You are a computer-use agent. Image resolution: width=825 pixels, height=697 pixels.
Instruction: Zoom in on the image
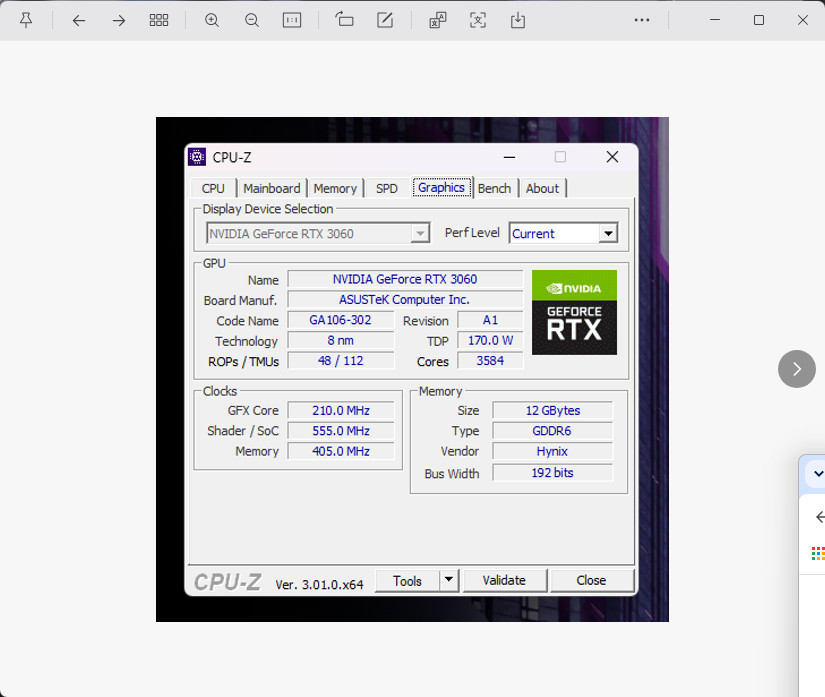(x=212, y=21)
